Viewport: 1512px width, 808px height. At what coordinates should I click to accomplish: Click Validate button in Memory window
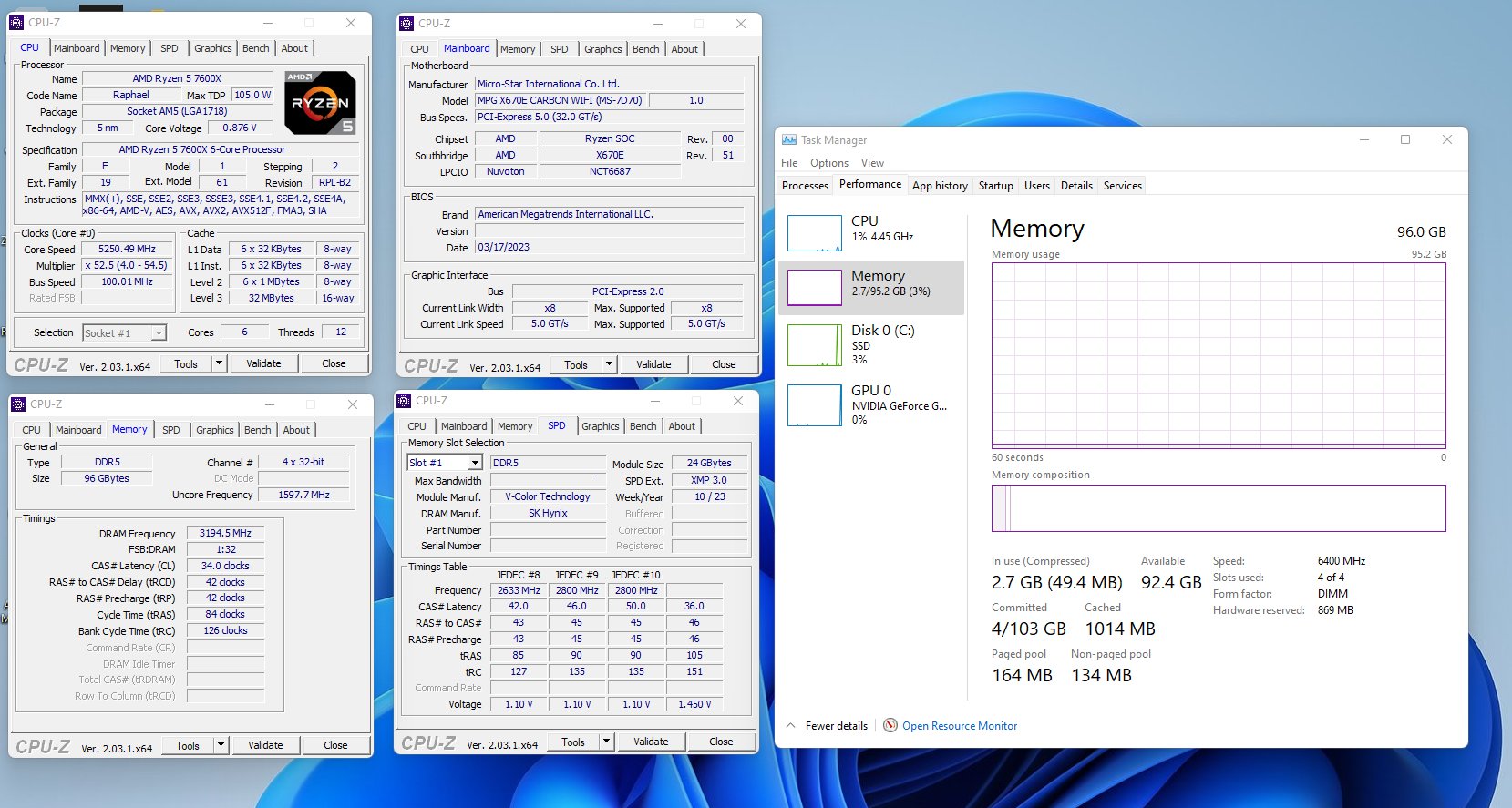[x=265, y=745]
